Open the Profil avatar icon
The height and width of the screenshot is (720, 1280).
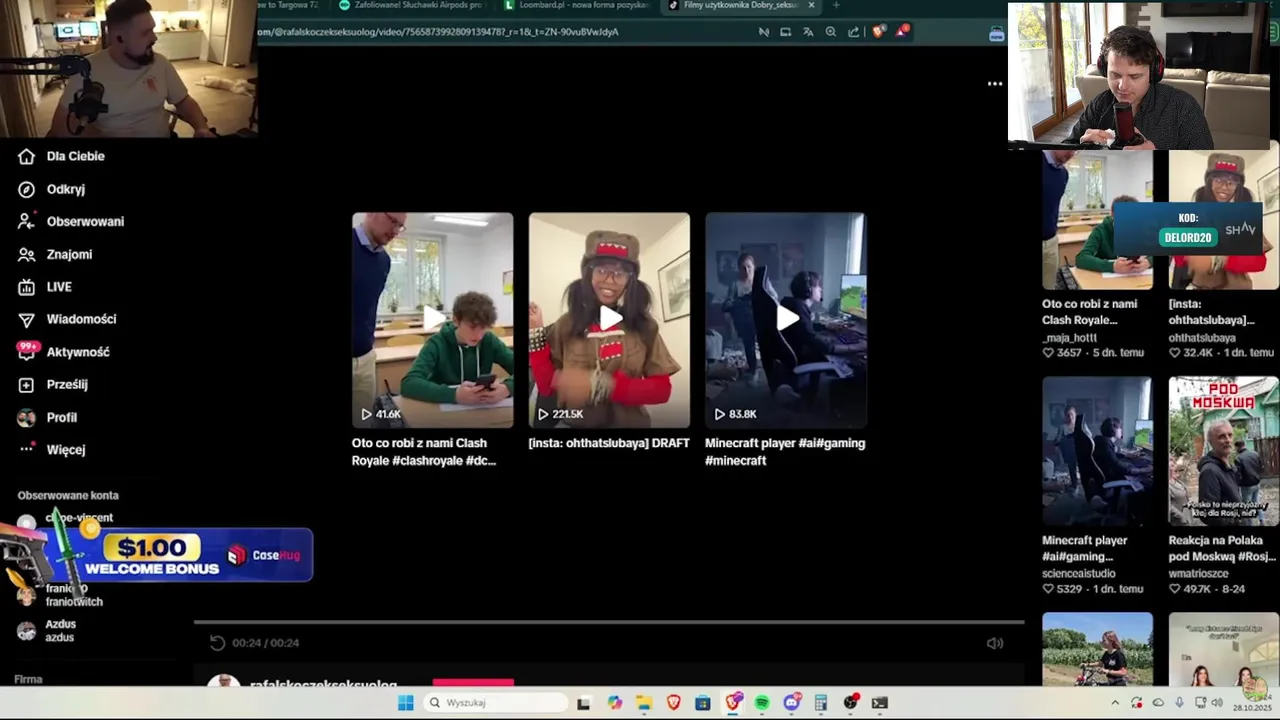27,417
